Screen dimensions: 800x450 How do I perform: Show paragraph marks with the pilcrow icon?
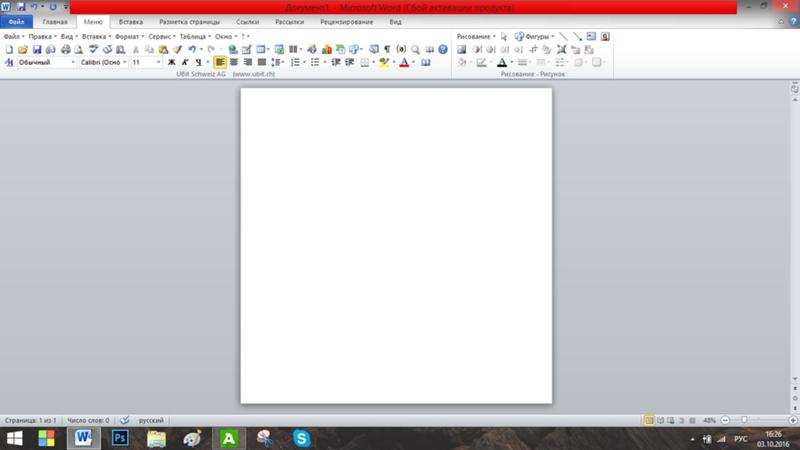387,49
